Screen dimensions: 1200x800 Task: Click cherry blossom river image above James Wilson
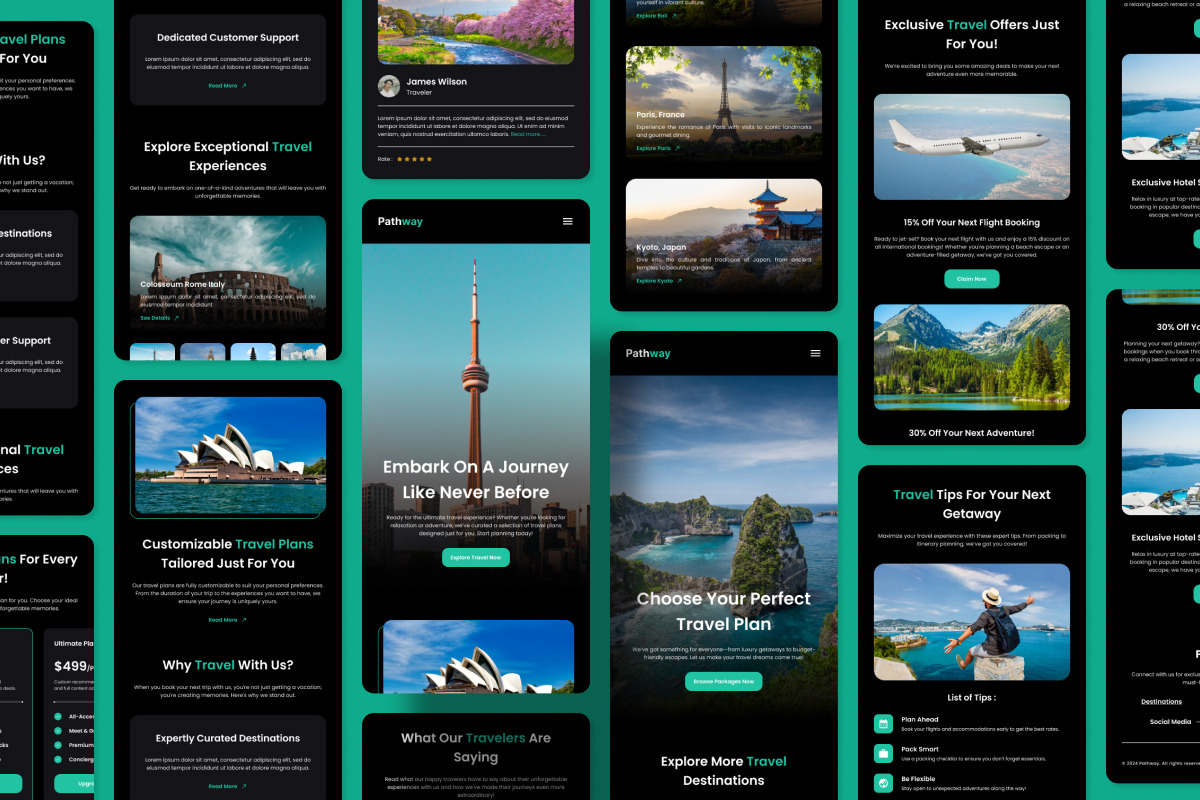[476, 32]
